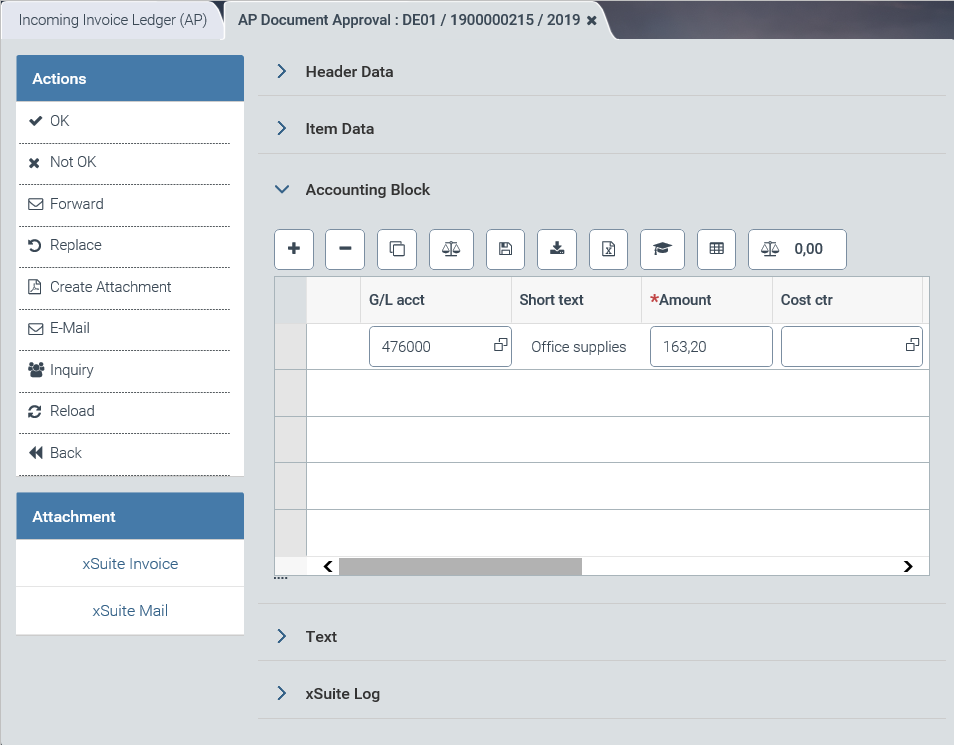Approve document with OK action
This screenshot has height=745, width=954.
60,121
